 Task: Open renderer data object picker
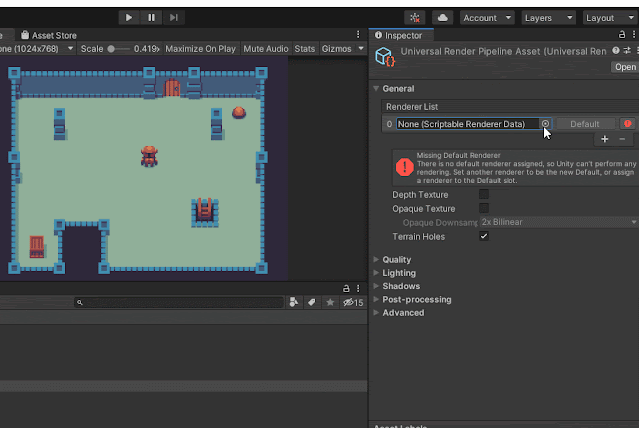click(545, 124)
